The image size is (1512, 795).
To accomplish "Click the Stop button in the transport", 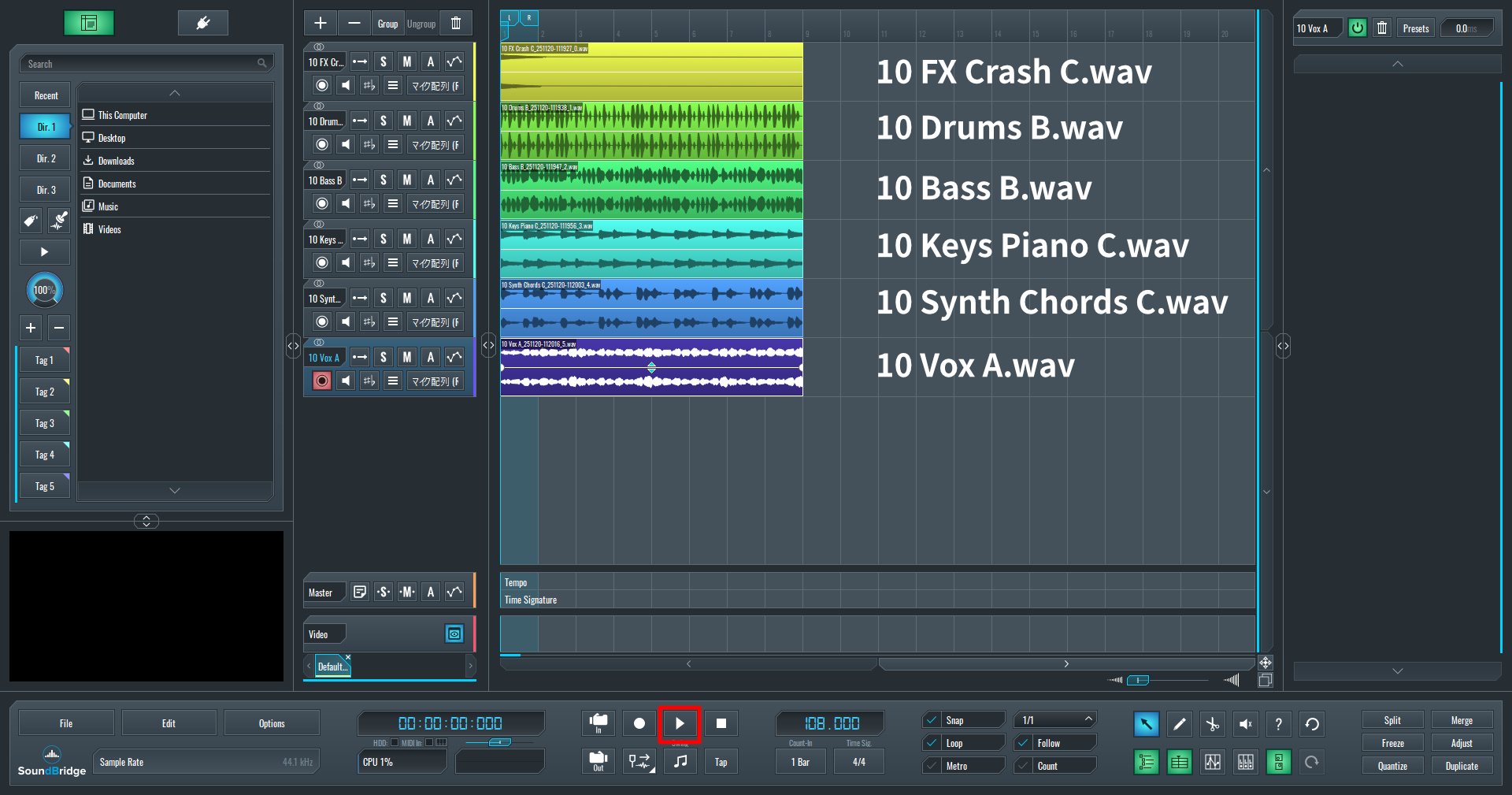I will [x=721, y=723].
